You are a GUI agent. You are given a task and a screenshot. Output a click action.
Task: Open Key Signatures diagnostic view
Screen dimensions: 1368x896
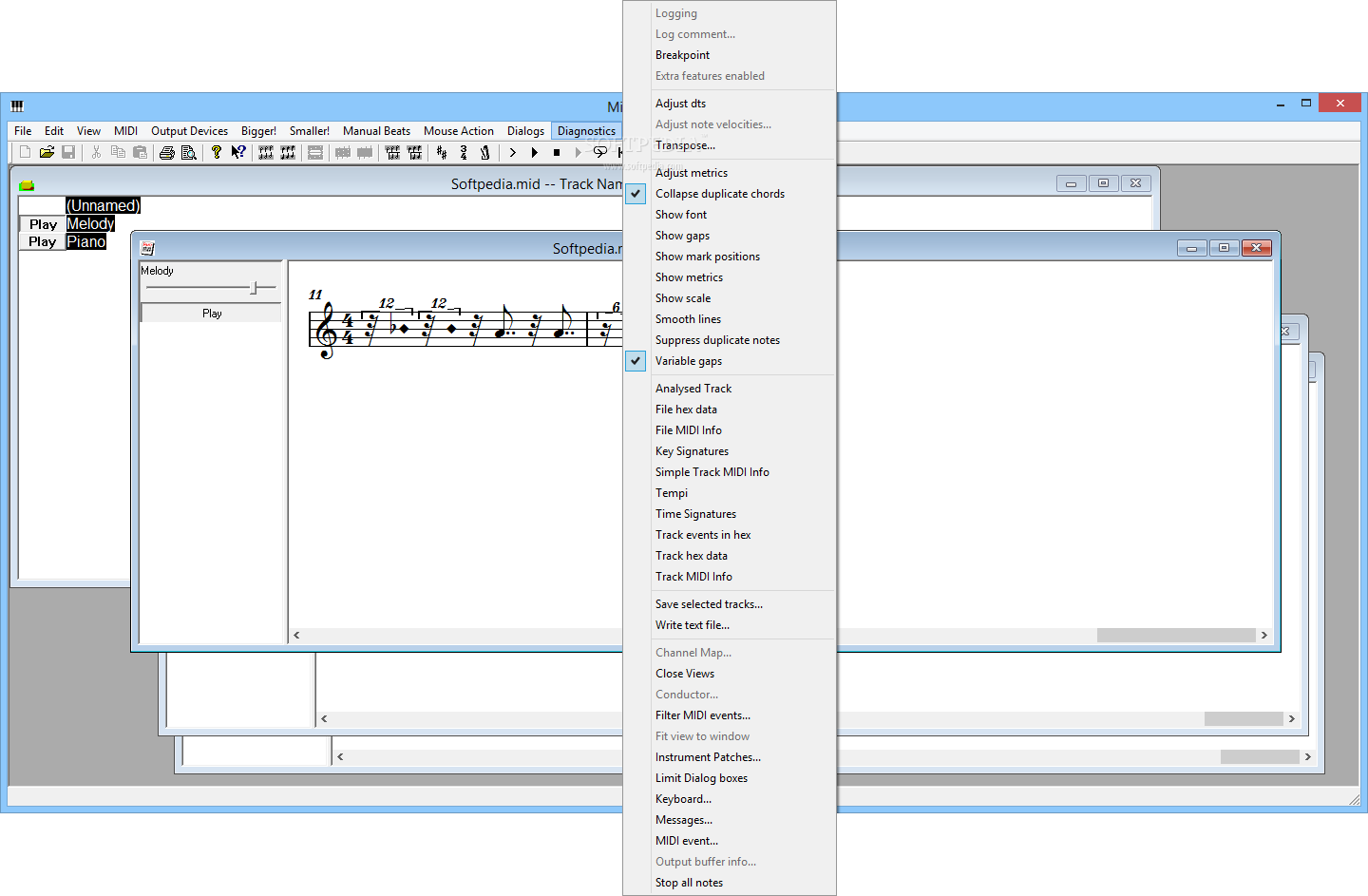[730, 451]
